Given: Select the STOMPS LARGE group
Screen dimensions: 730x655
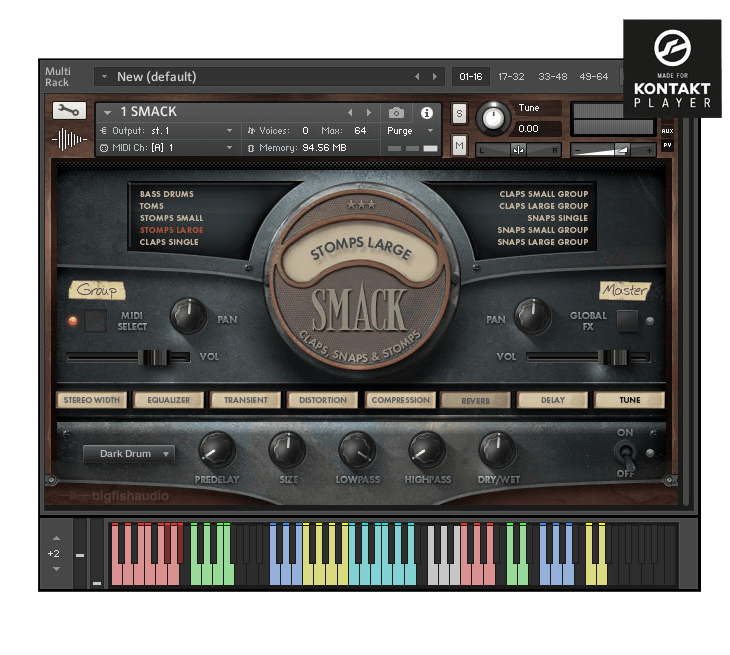Looking at the screenshot, I should [x=171, y=230].
